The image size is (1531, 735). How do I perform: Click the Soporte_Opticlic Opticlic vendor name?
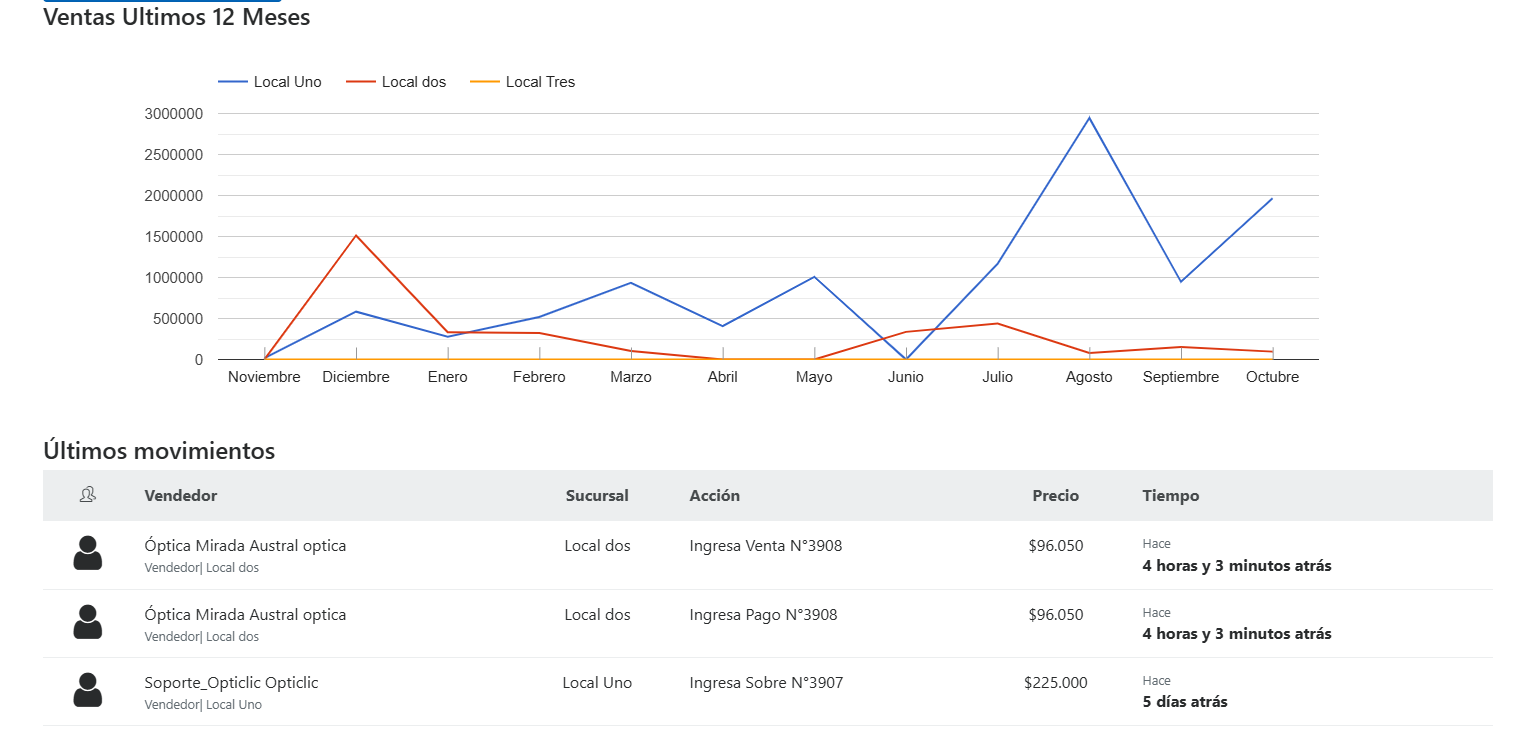(231, 682)
